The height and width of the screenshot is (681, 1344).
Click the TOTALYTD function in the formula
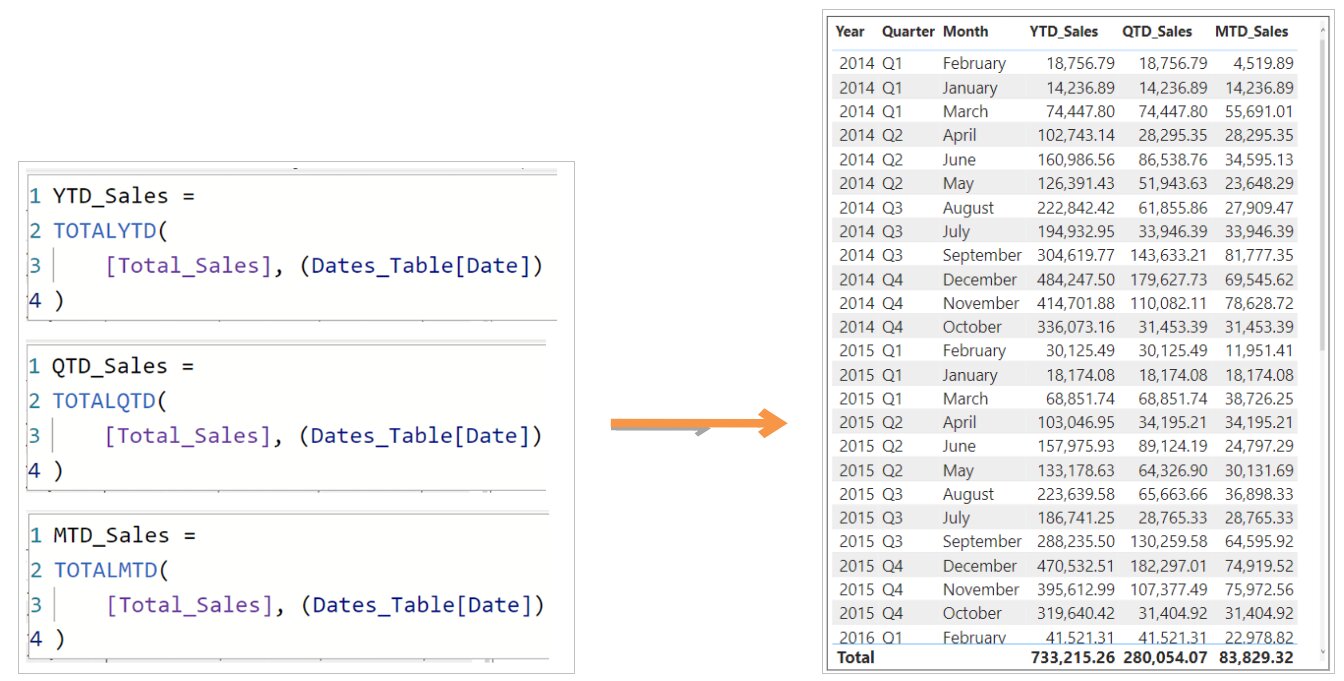tap(105, 231)
